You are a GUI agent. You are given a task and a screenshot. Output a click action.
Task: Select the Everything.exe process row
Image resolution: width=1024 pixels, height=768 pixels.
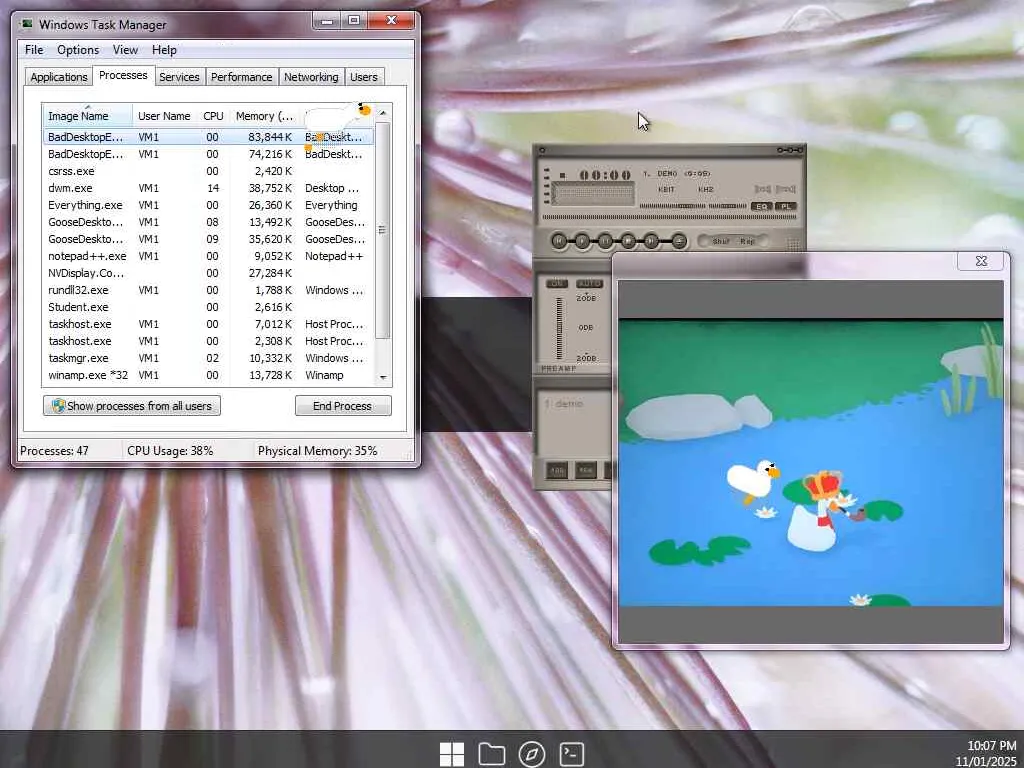pos(208,205)
